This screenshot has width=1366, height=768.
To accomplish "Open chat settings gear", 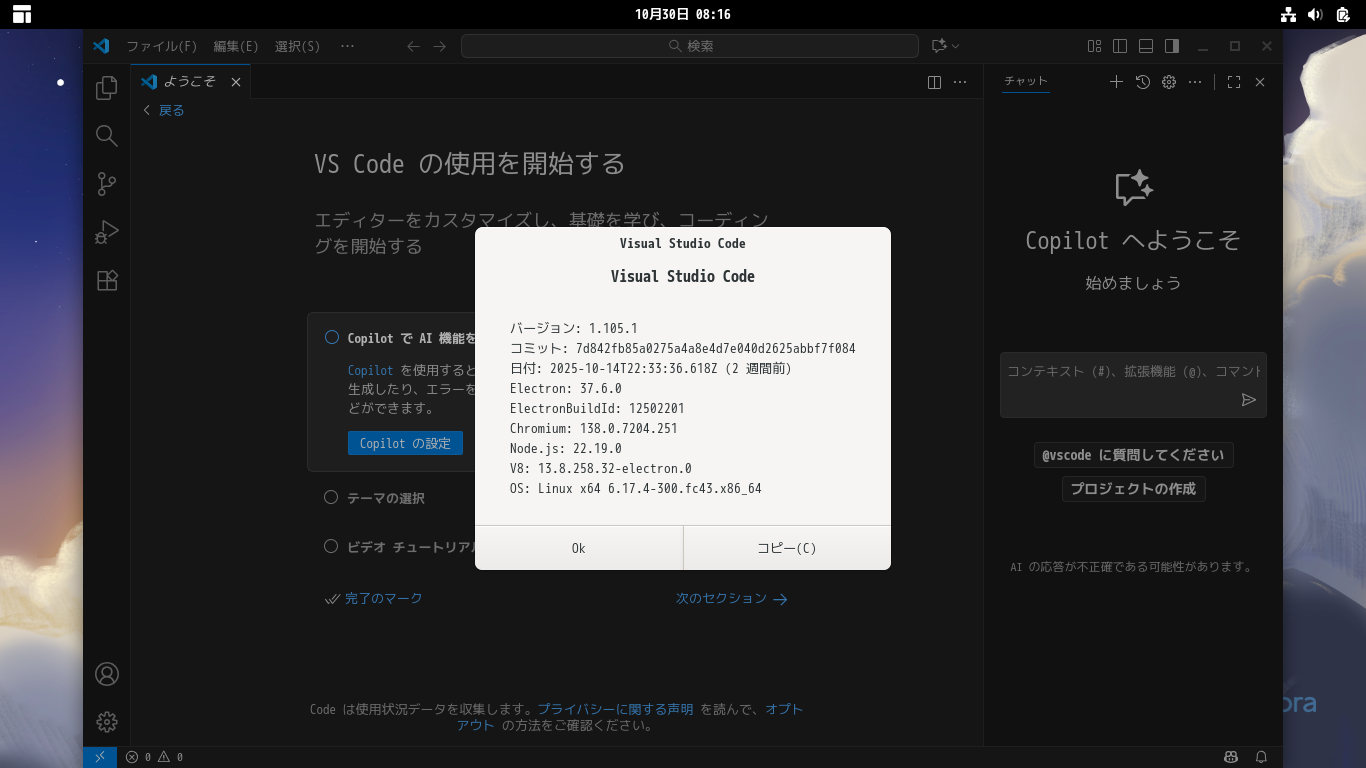I will click(1169, 82).
